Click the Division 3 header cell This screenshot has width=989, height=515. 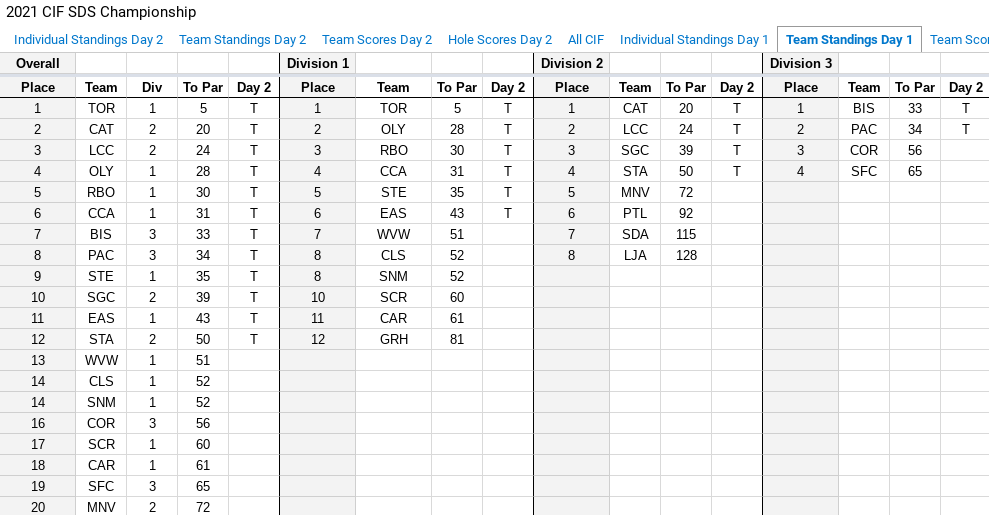(801, 63)
